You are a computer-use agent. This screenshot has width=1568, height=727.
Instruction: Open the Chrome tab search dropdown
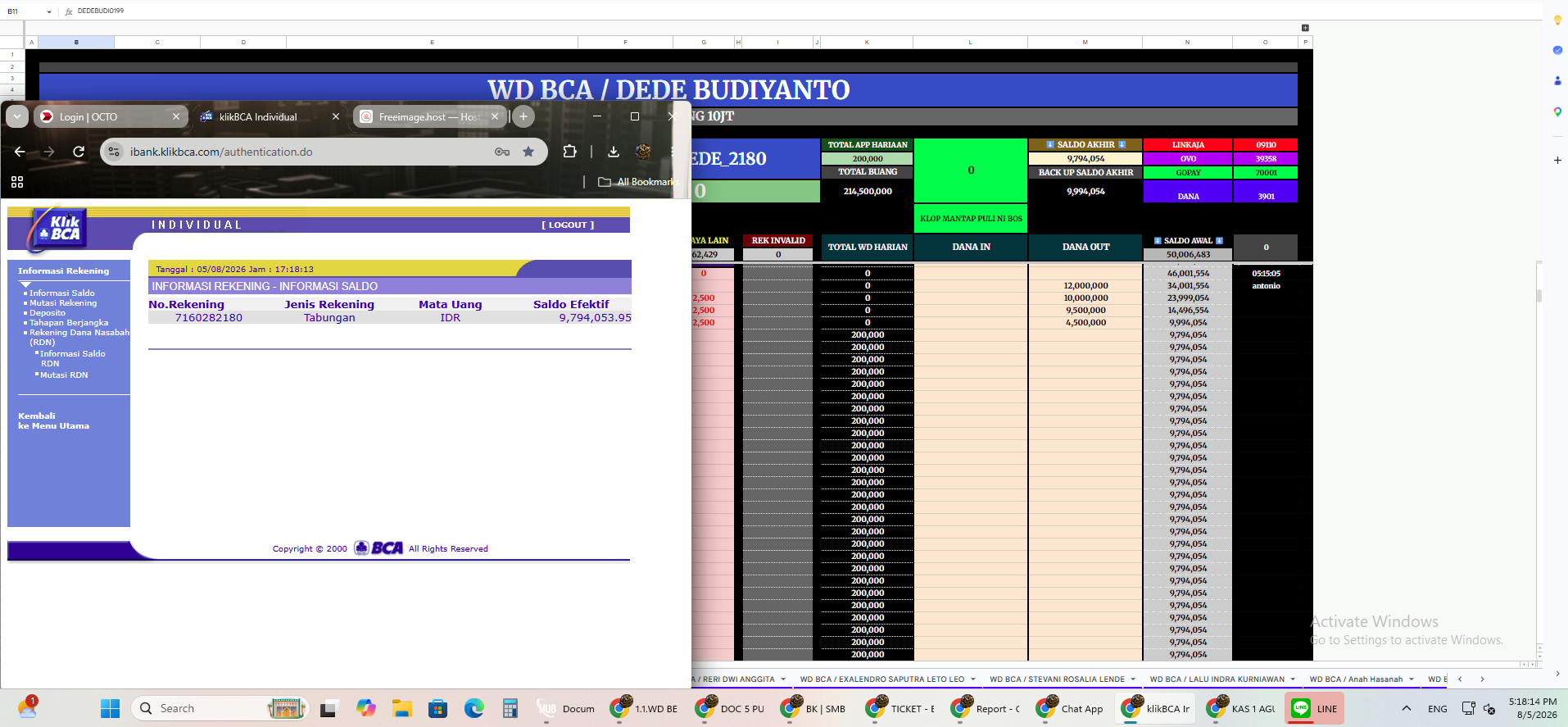(x=17, y=116)
